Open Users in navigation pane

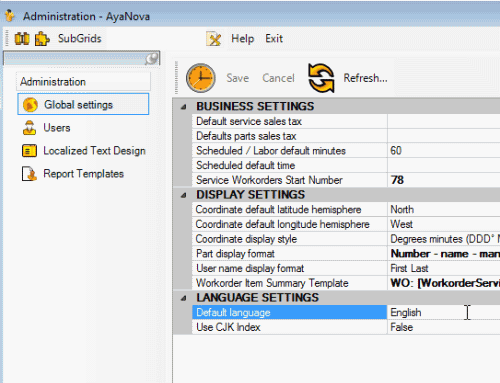[x=57, y=128]
